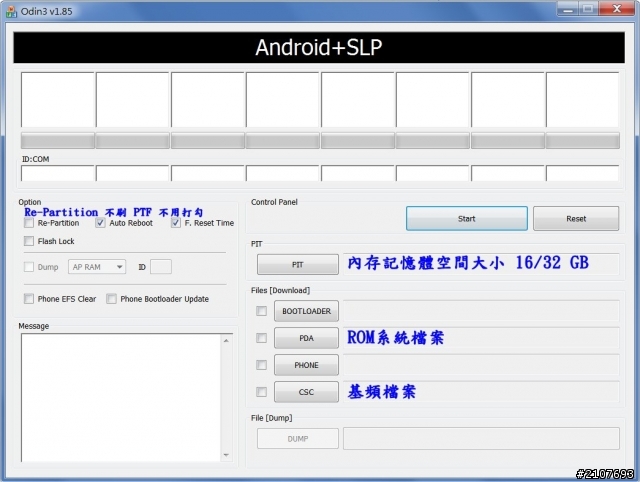Image resolution: width=640 pixels, height=482 pixels.
Task: Click the Reset button
Action: [576, 218]
